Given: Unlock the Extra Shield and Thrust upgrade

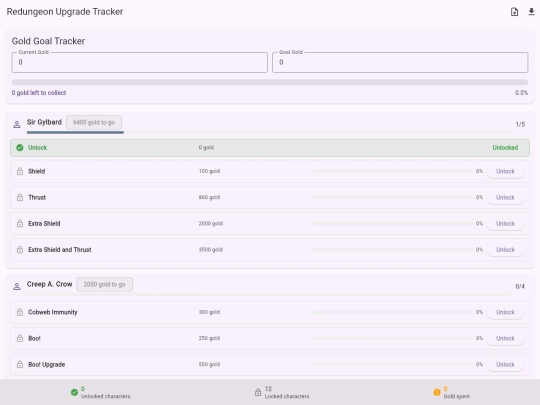Looking at the screenshot, I should pos(505,250).
